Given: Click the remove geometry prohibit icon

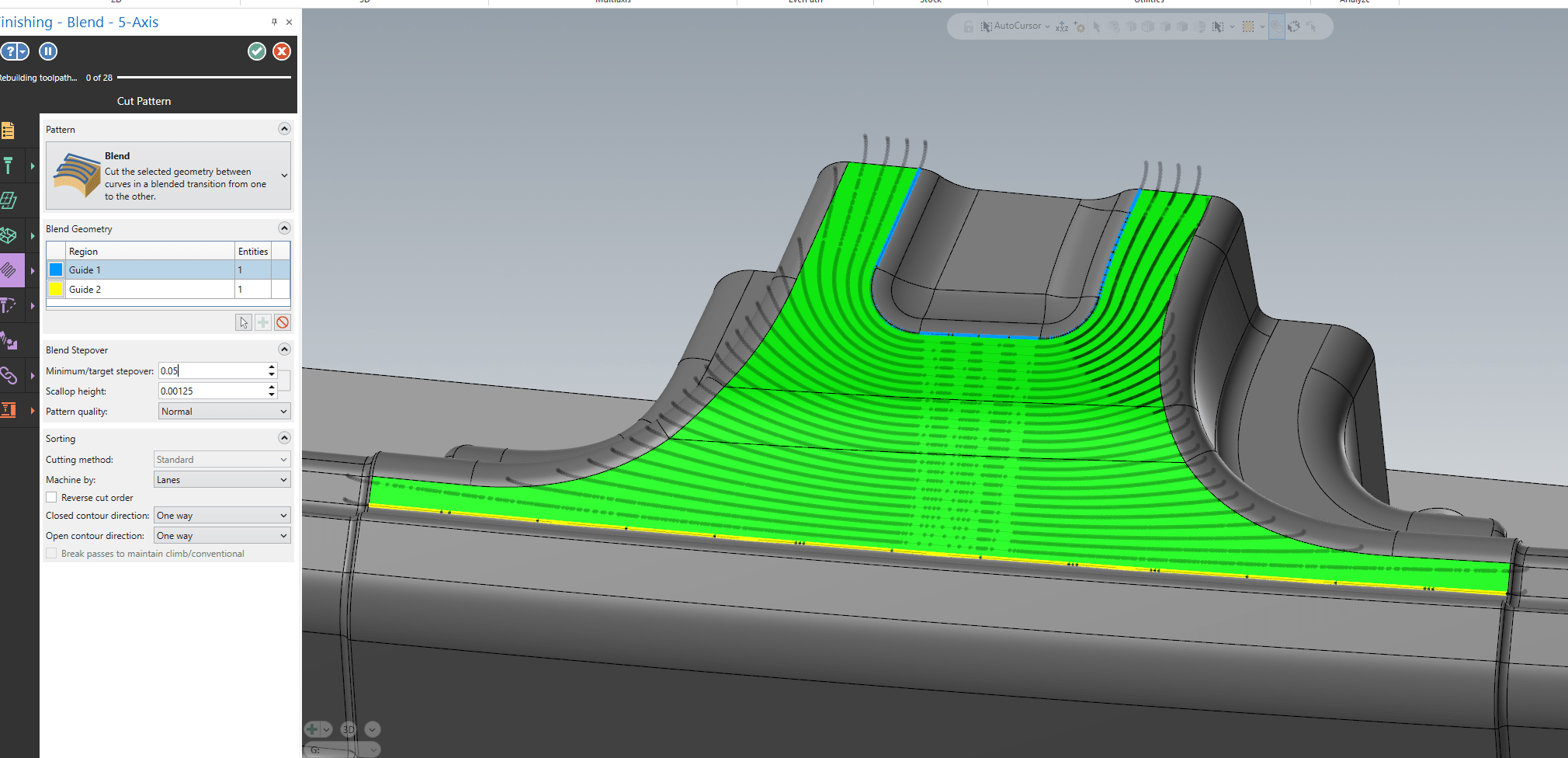Looking at the screenshot, I should click(x=283, y=322).
